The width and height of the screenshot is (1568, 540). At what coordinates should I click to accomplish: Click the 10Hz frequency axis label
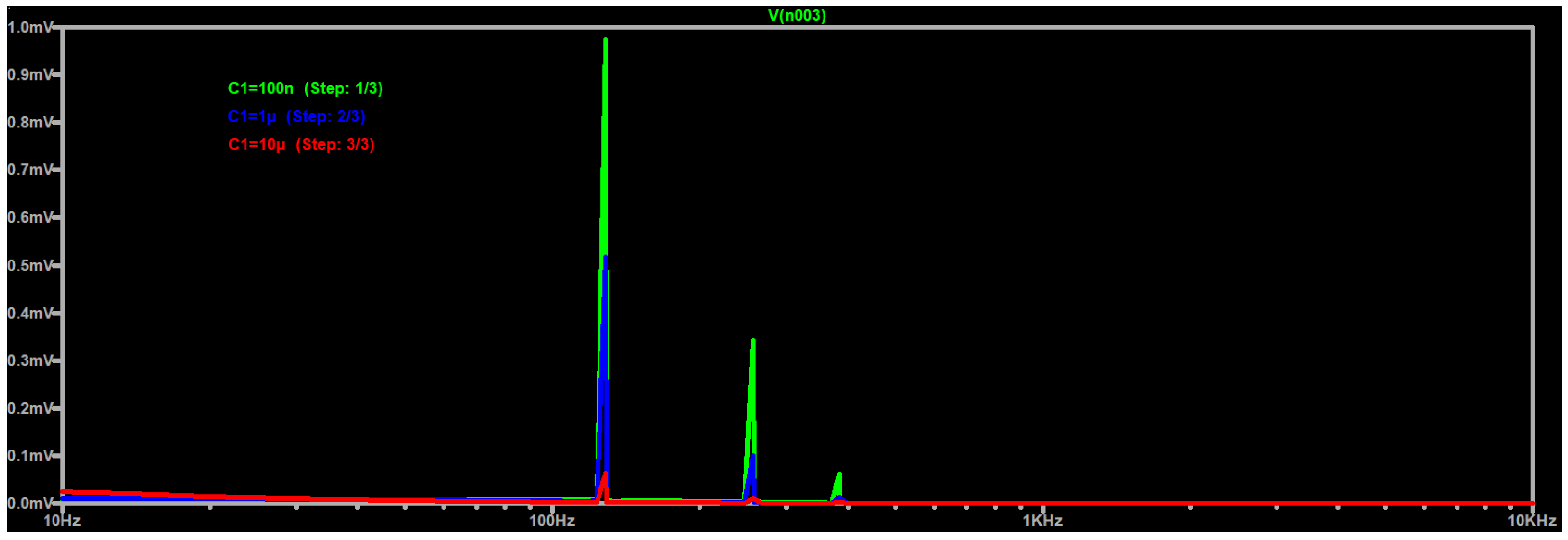(62, 521)
